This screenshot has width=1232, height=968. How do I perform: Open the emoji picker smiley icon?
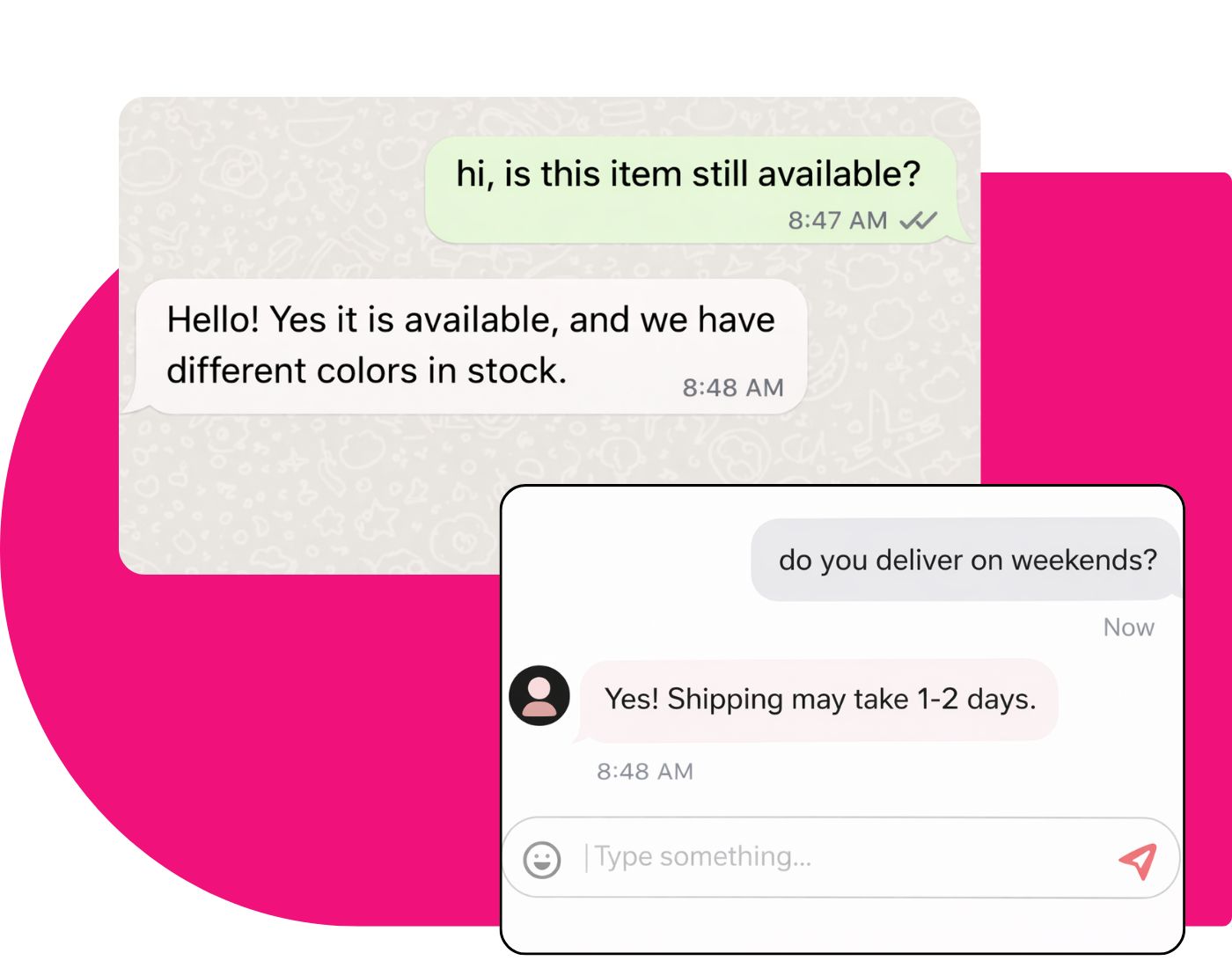pyautogui.click(x=542, y=859)
